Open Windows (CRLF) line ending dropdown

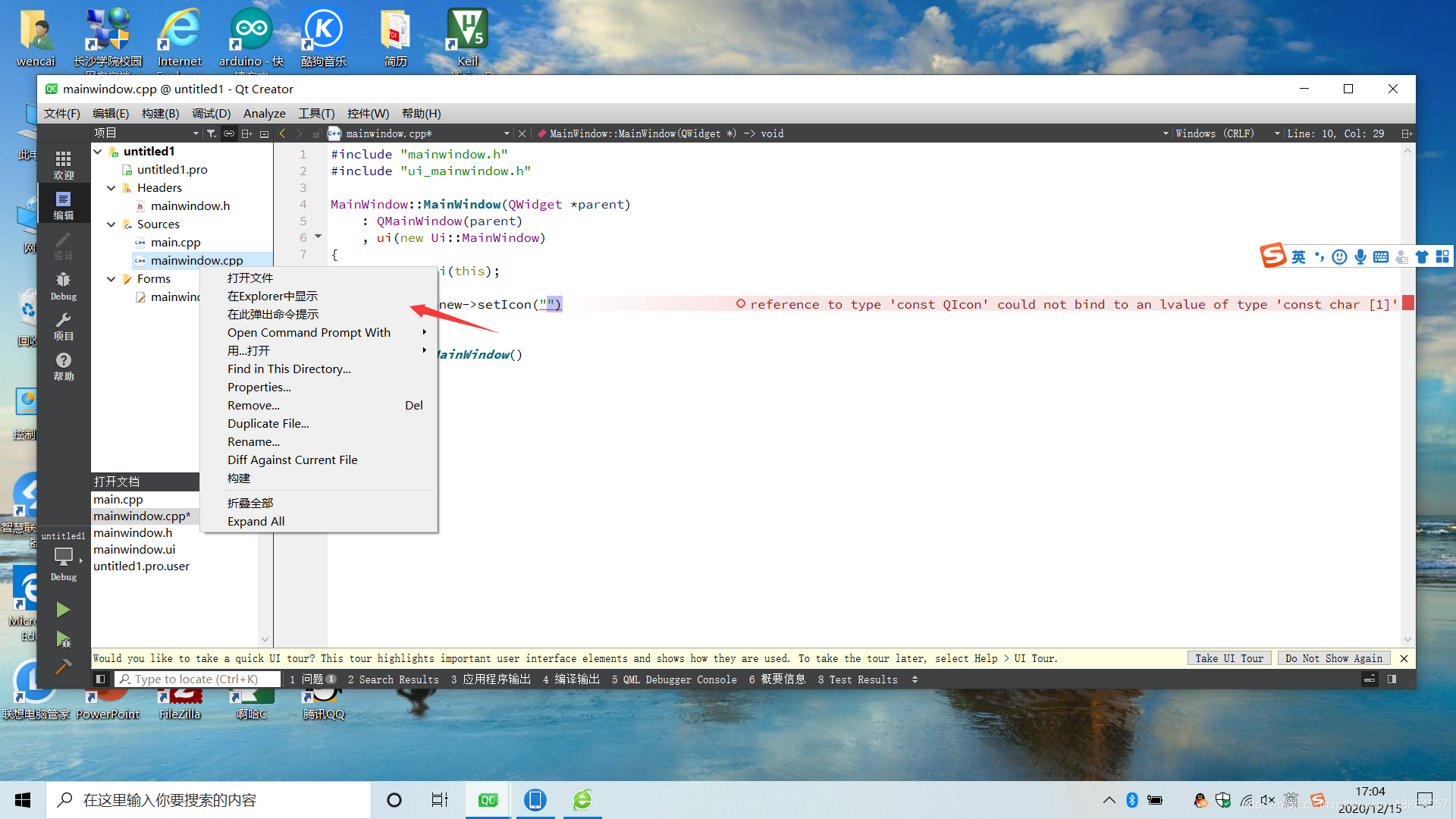click(x=1226, y=133)
